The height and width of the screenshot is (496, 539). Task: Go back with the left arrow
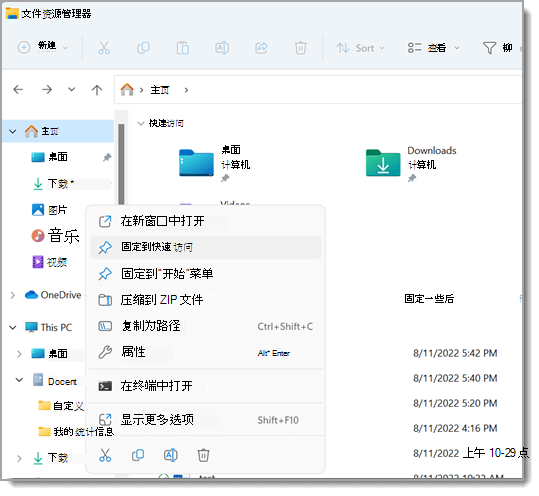(18, 90)
